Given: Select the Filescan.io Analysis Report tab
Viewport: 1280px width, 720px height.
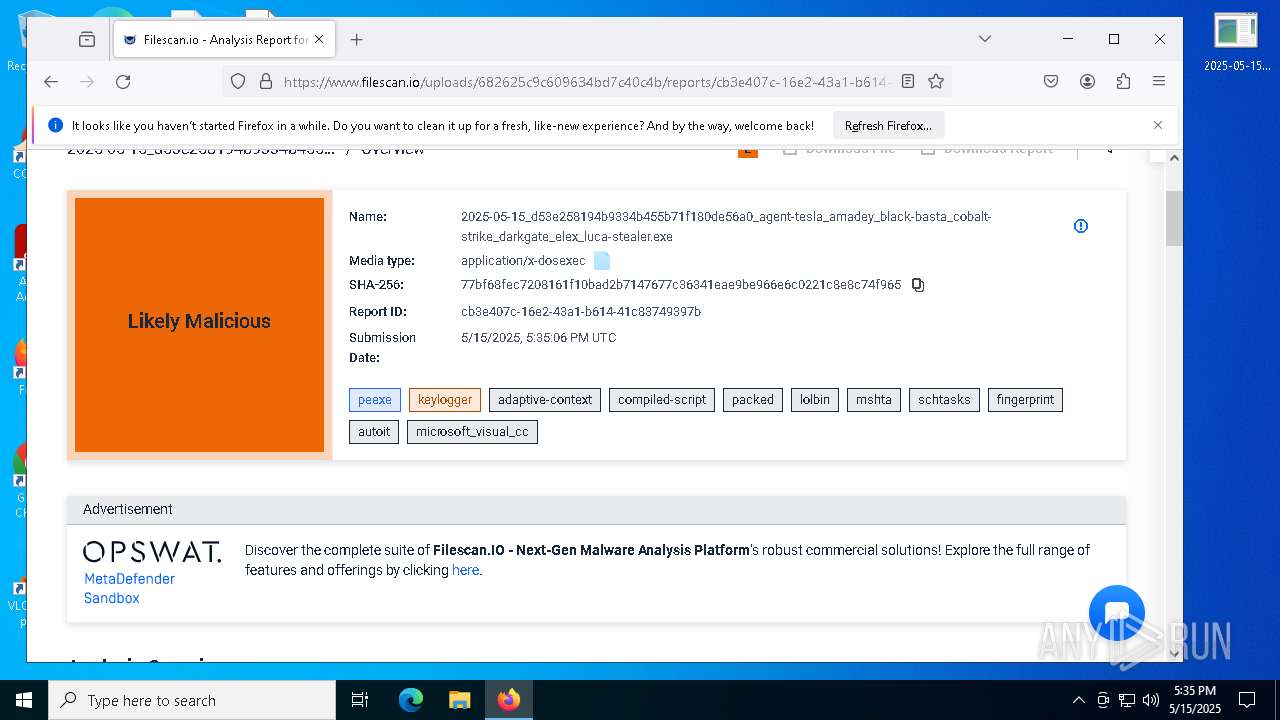Looking at the screenshot, I should click(224, 40).
